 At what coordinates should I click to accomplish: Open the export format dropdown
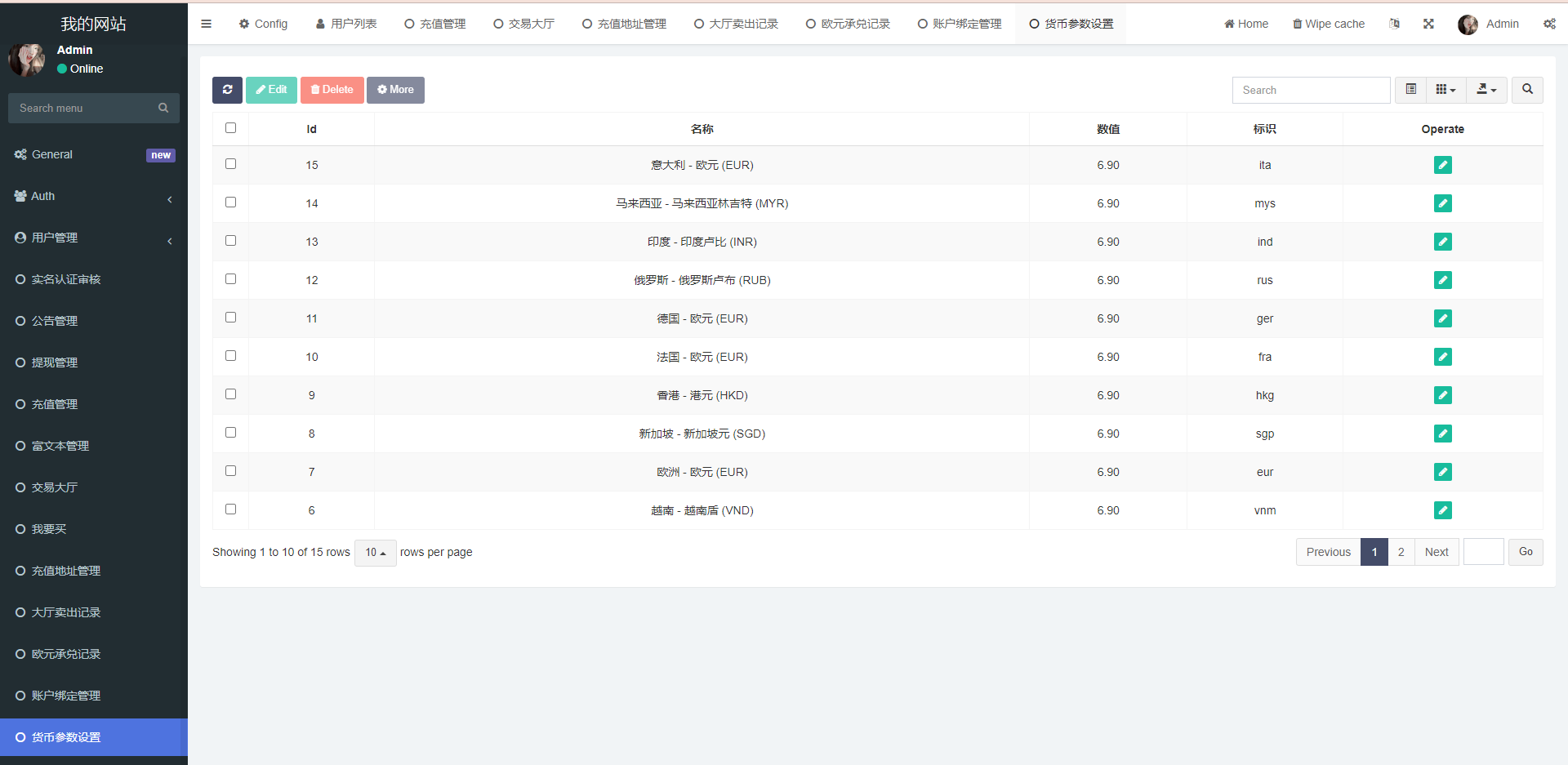(x=1486, y=90)
